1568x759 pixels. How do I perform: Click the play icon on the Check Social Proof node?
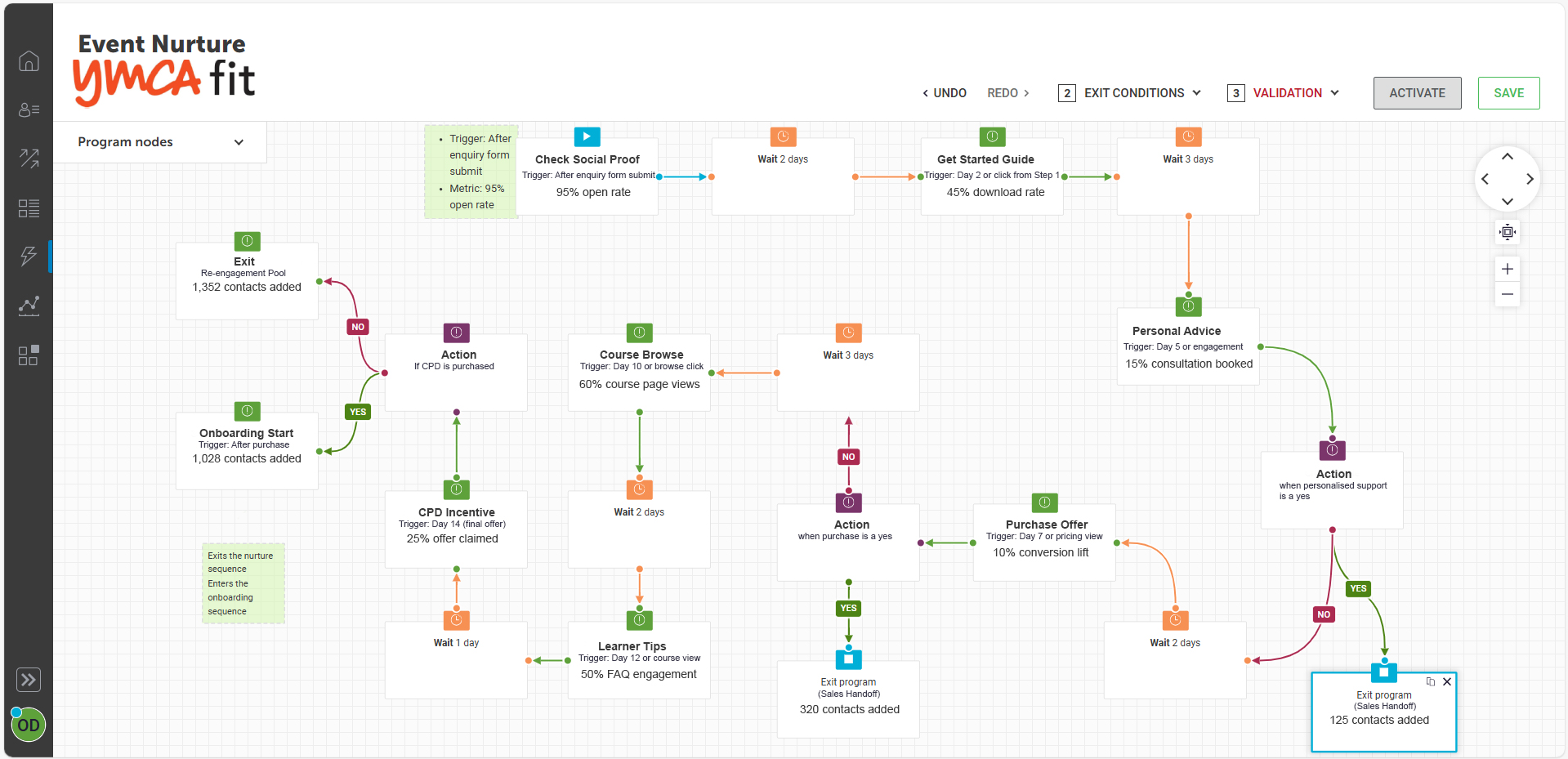pyautogui.click(x=587, y=136)
